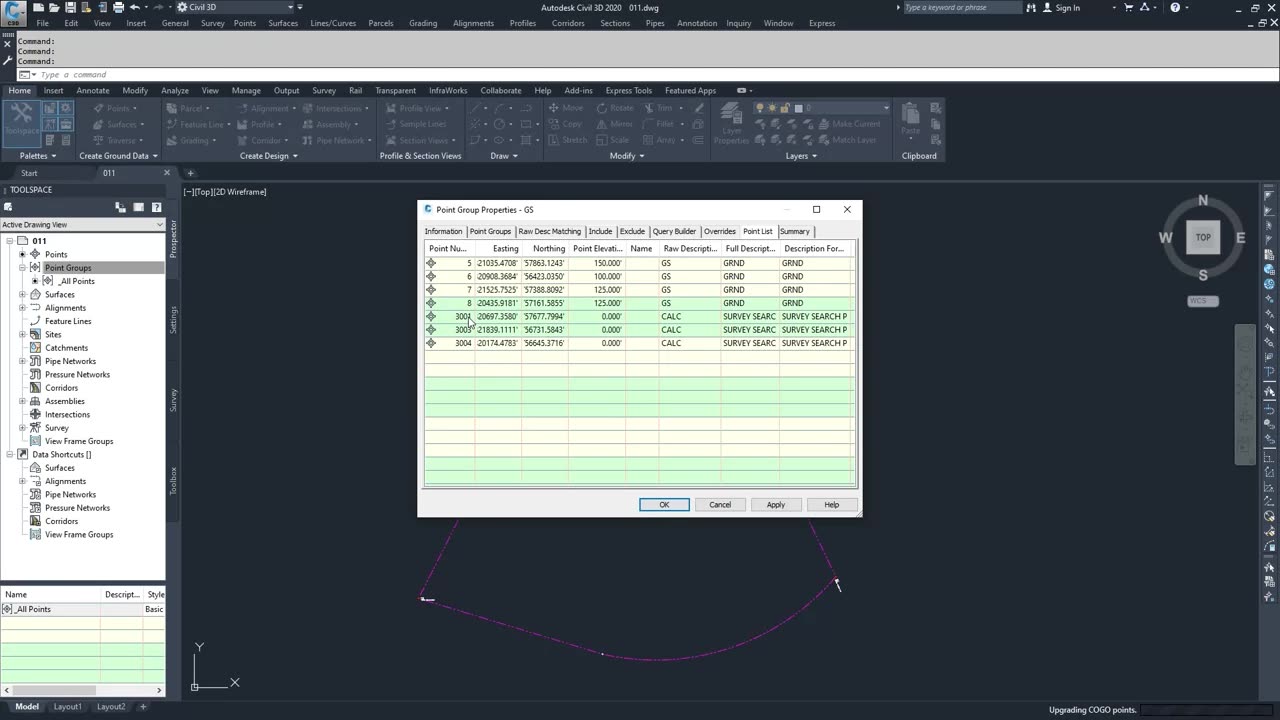
Task: Click the point marker icon for point 5
Action: pos(431,263)
